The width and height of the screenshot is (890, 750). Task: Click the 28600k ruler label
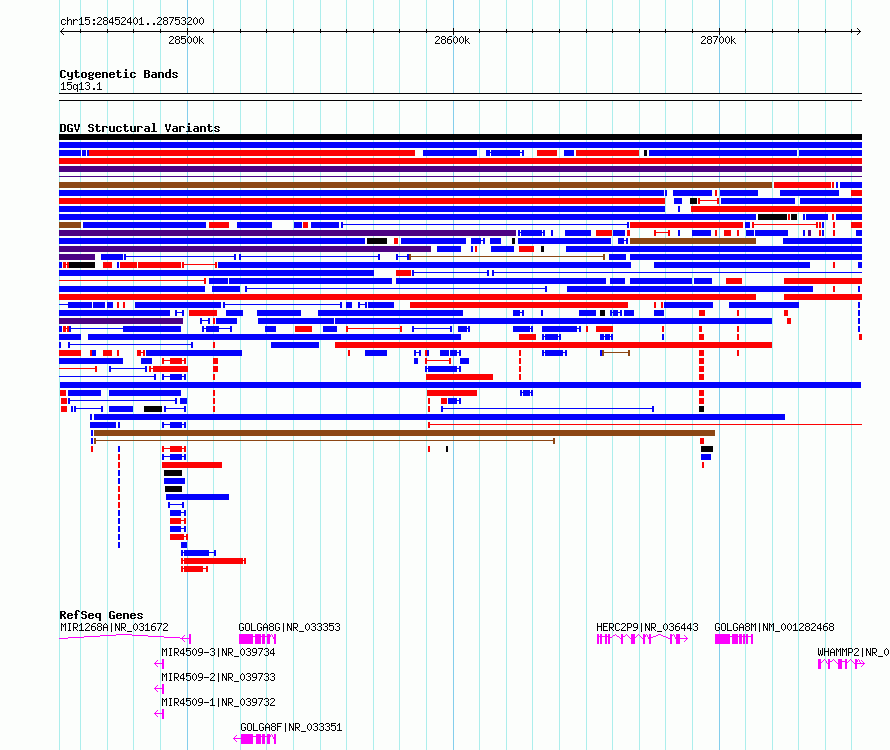coord(452,40)
